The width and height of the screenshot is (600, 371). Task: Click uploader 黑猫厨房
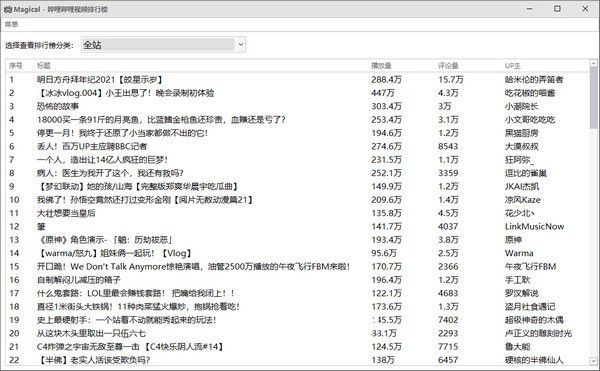pos(522,133)
